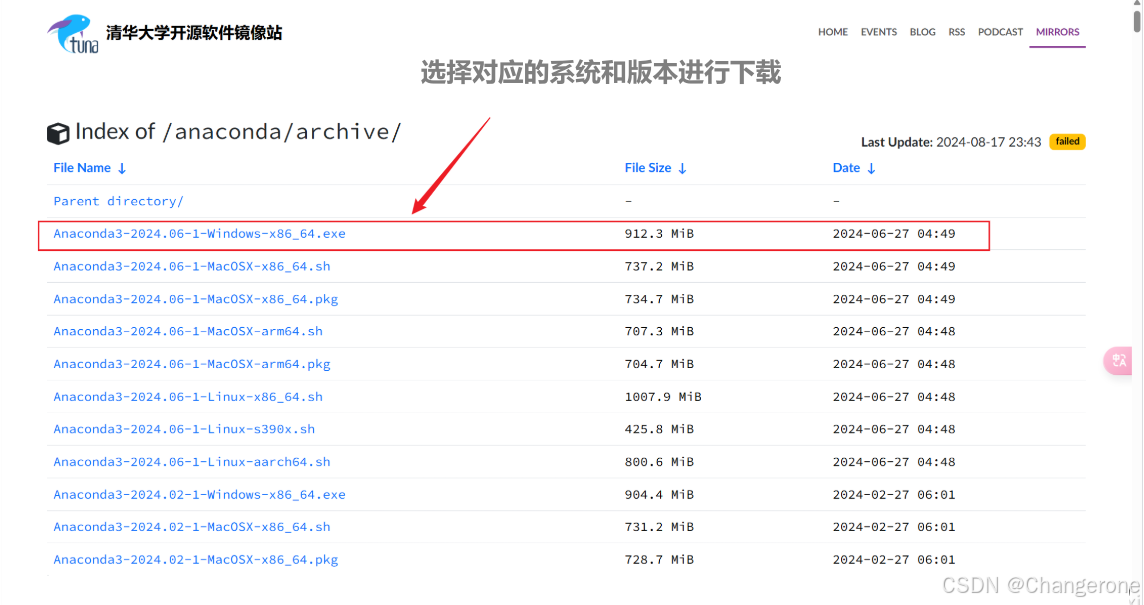Open the HOME menu item
The image size is (1144, 605).
click(x=832, y=32)
